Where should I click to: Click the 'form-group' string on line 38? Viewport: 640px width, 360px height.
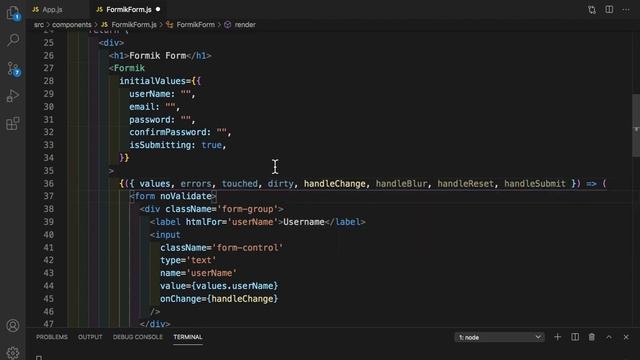pyautogui.click(x=248, y=209)
